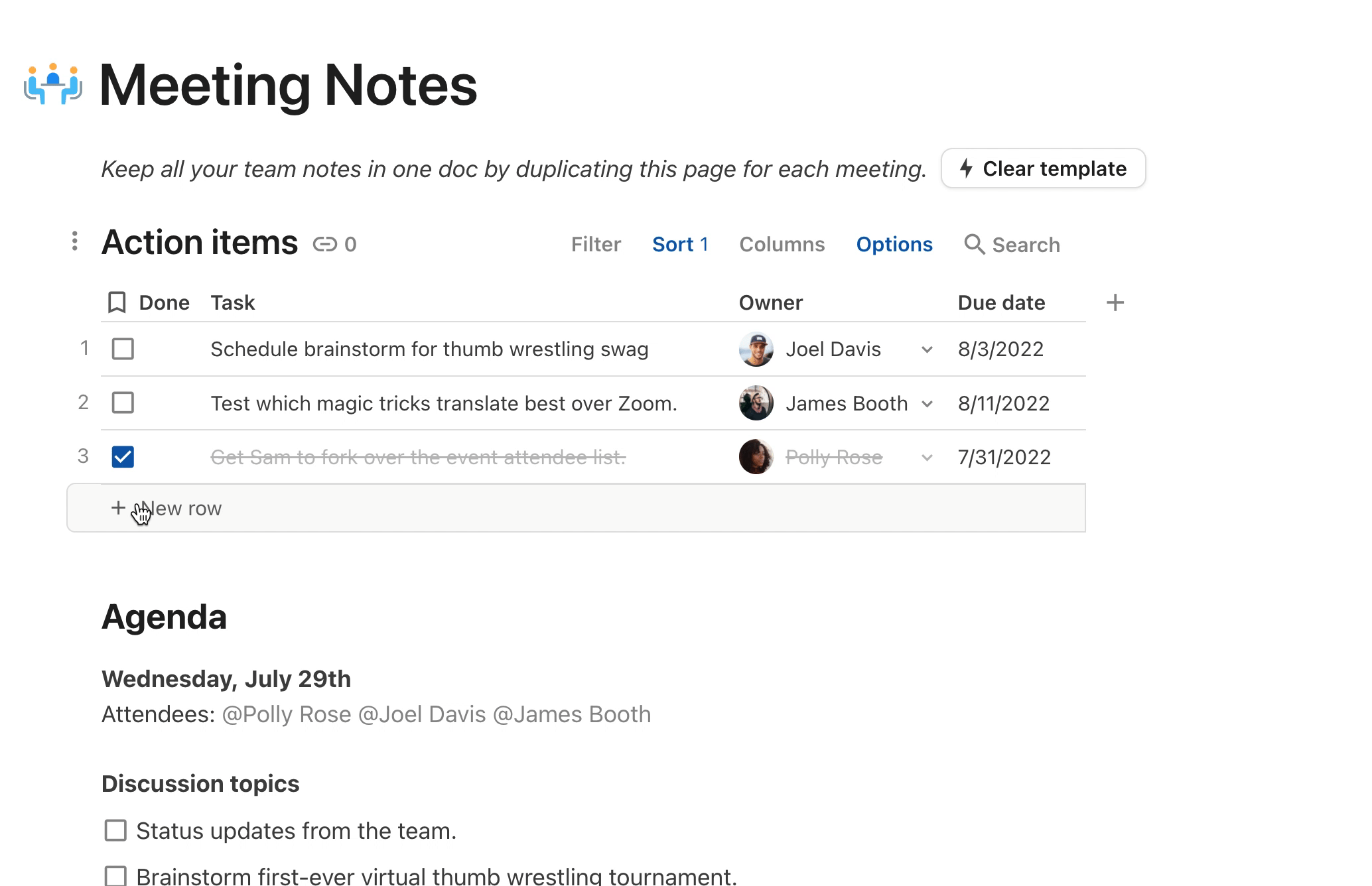
Task: Expand the James Booth owner dropdown
Action: 927,404
